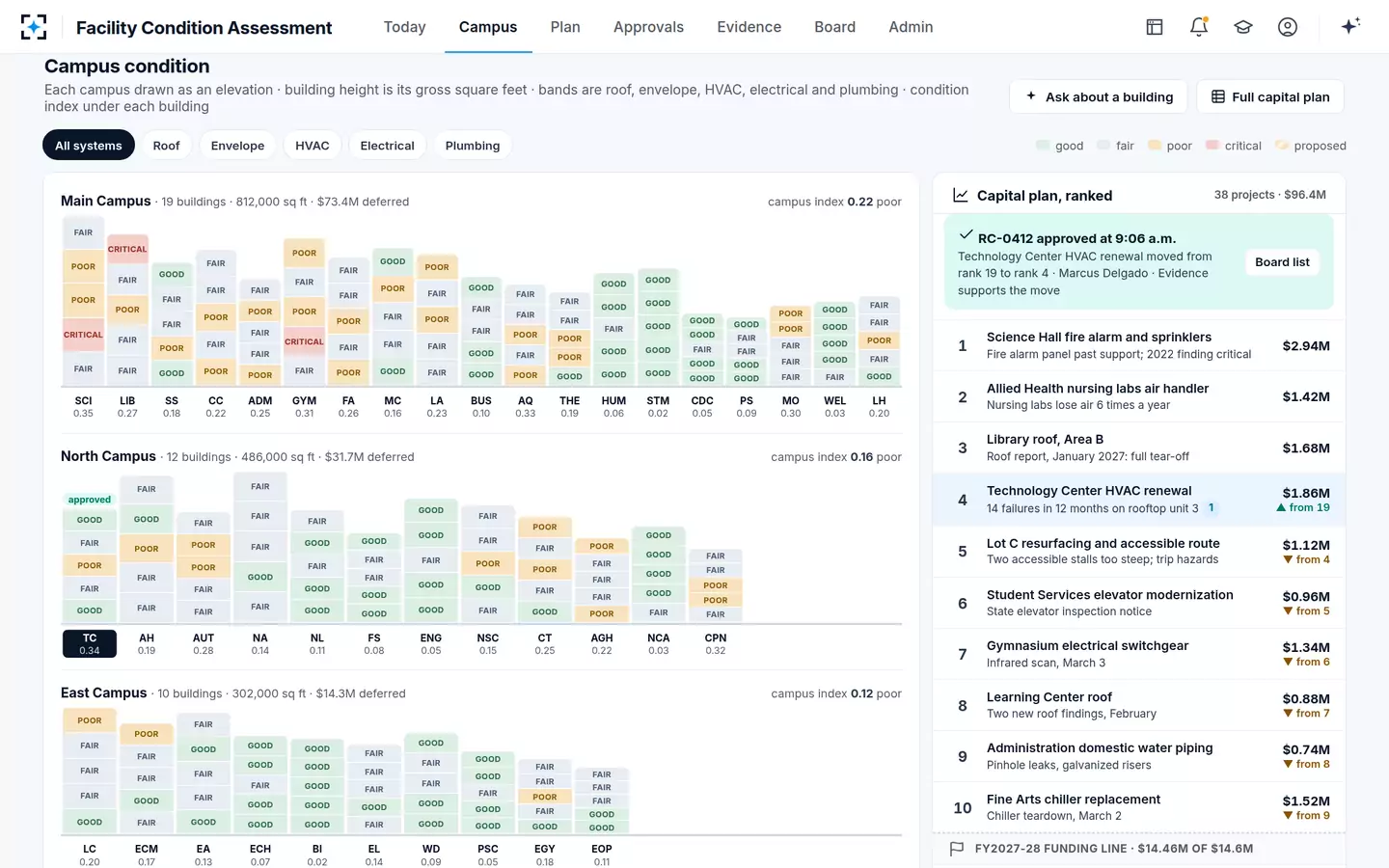
Task: Open the user profile icon
Action: click(1288, 27)
